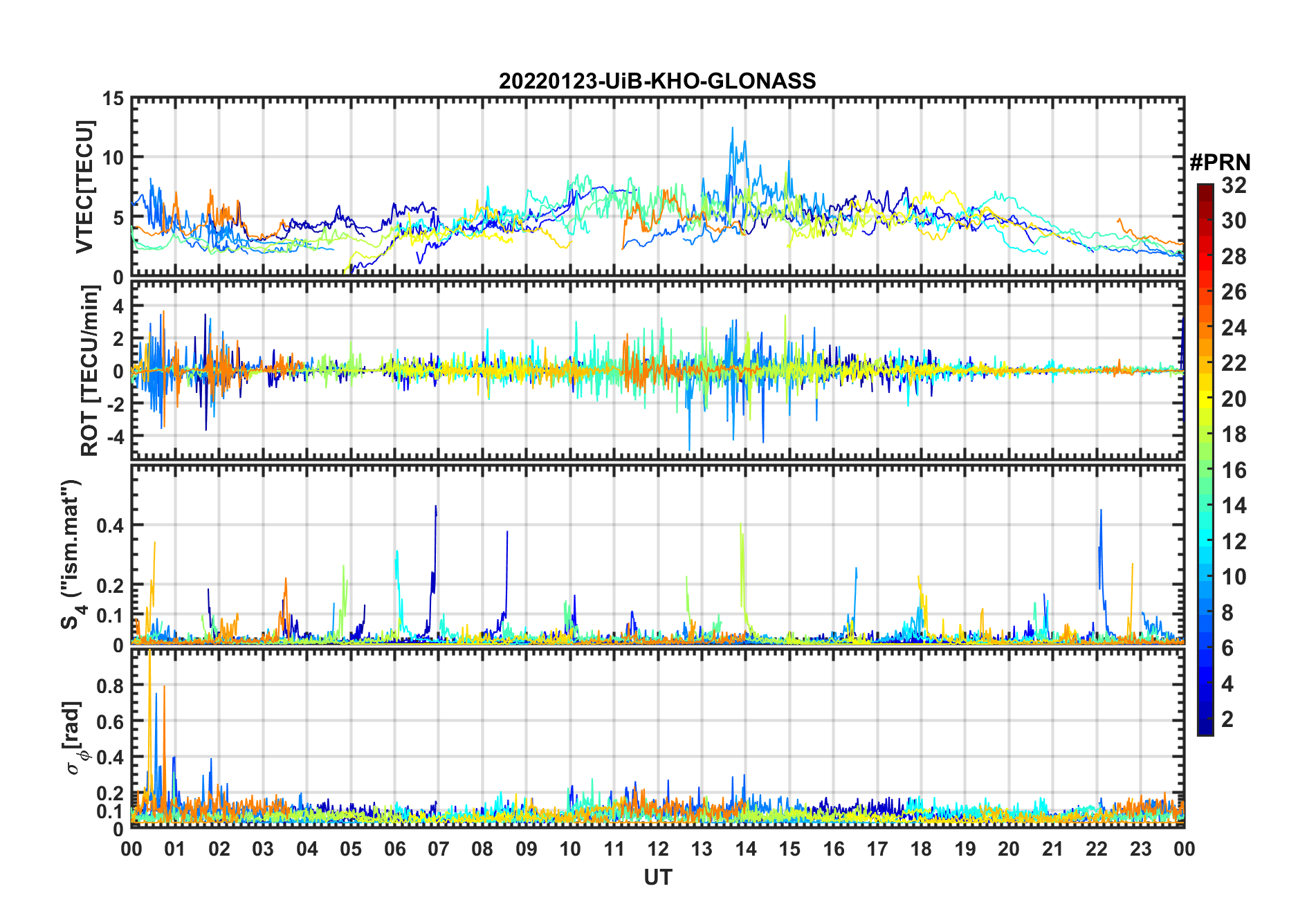Viewport: 1316px width, 920px height.
Task: Click VTEC axis tick label 15
Action: pyautogui.click(x=113, y=99)
